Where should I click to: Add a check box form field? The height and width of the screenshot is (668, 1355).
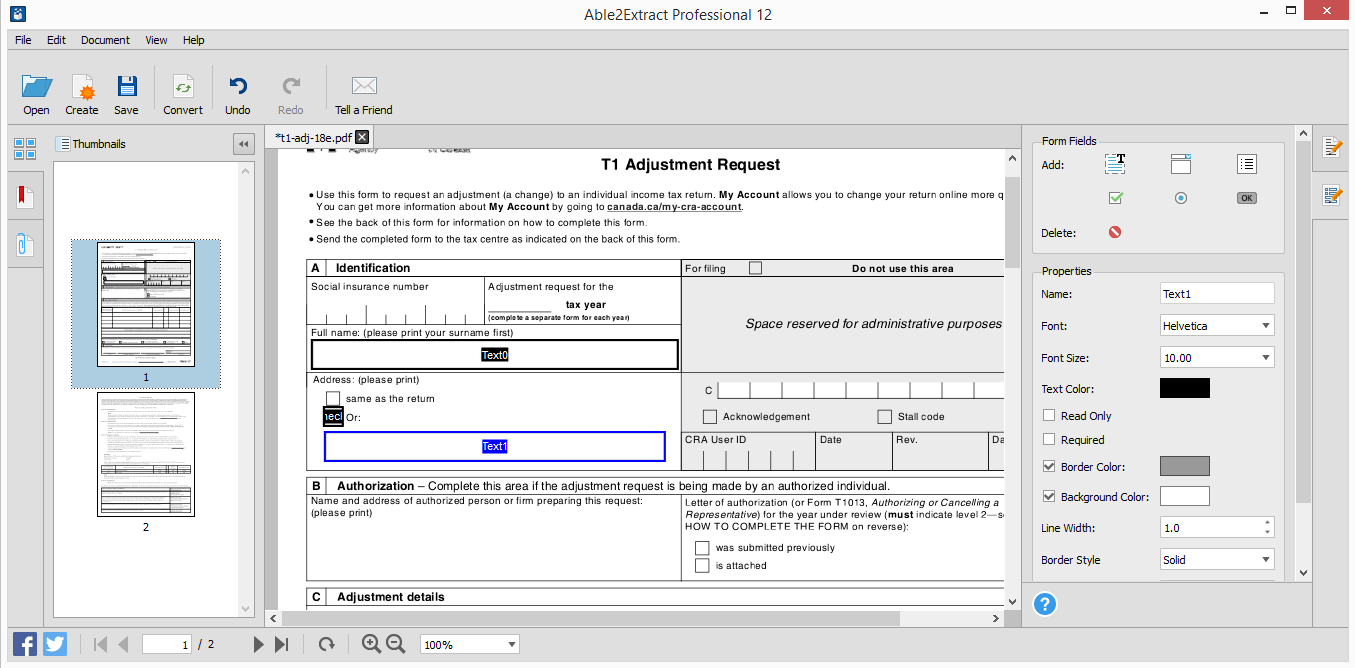(1115, 198)
